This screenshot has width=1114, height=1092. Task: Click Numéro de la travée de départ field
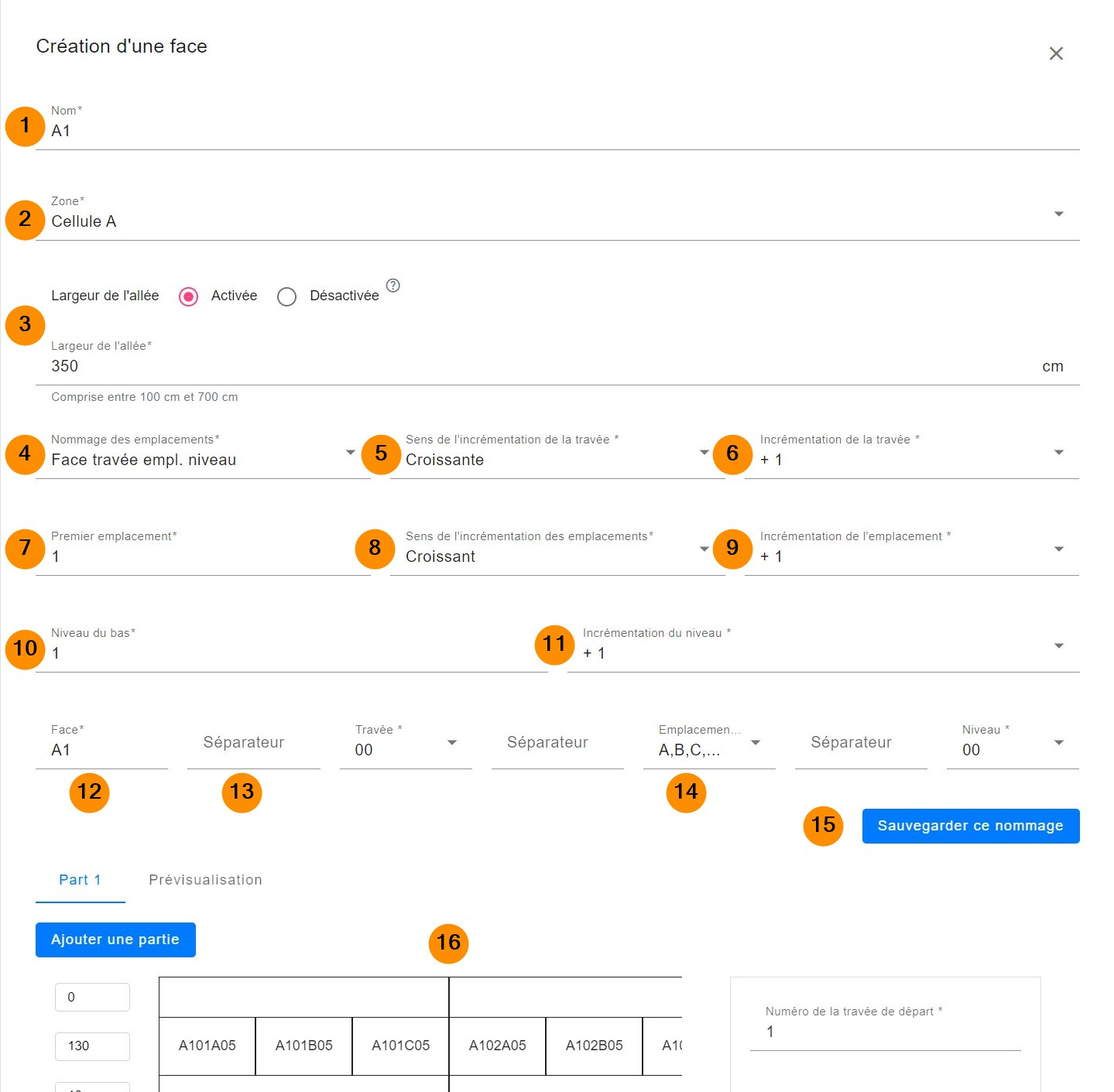pos(885,1032)
